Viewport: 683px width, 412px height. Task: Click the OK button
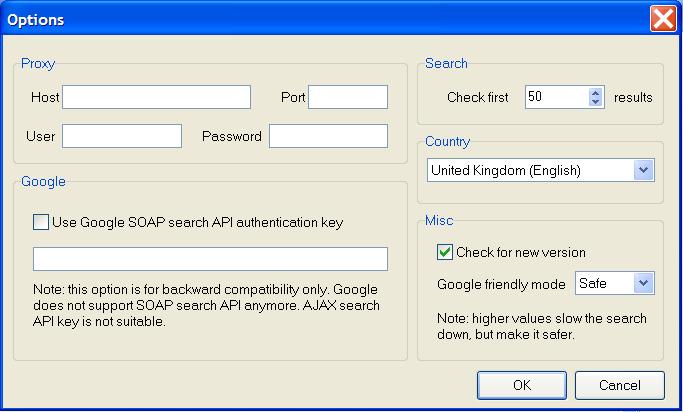[x=521, y=385]
